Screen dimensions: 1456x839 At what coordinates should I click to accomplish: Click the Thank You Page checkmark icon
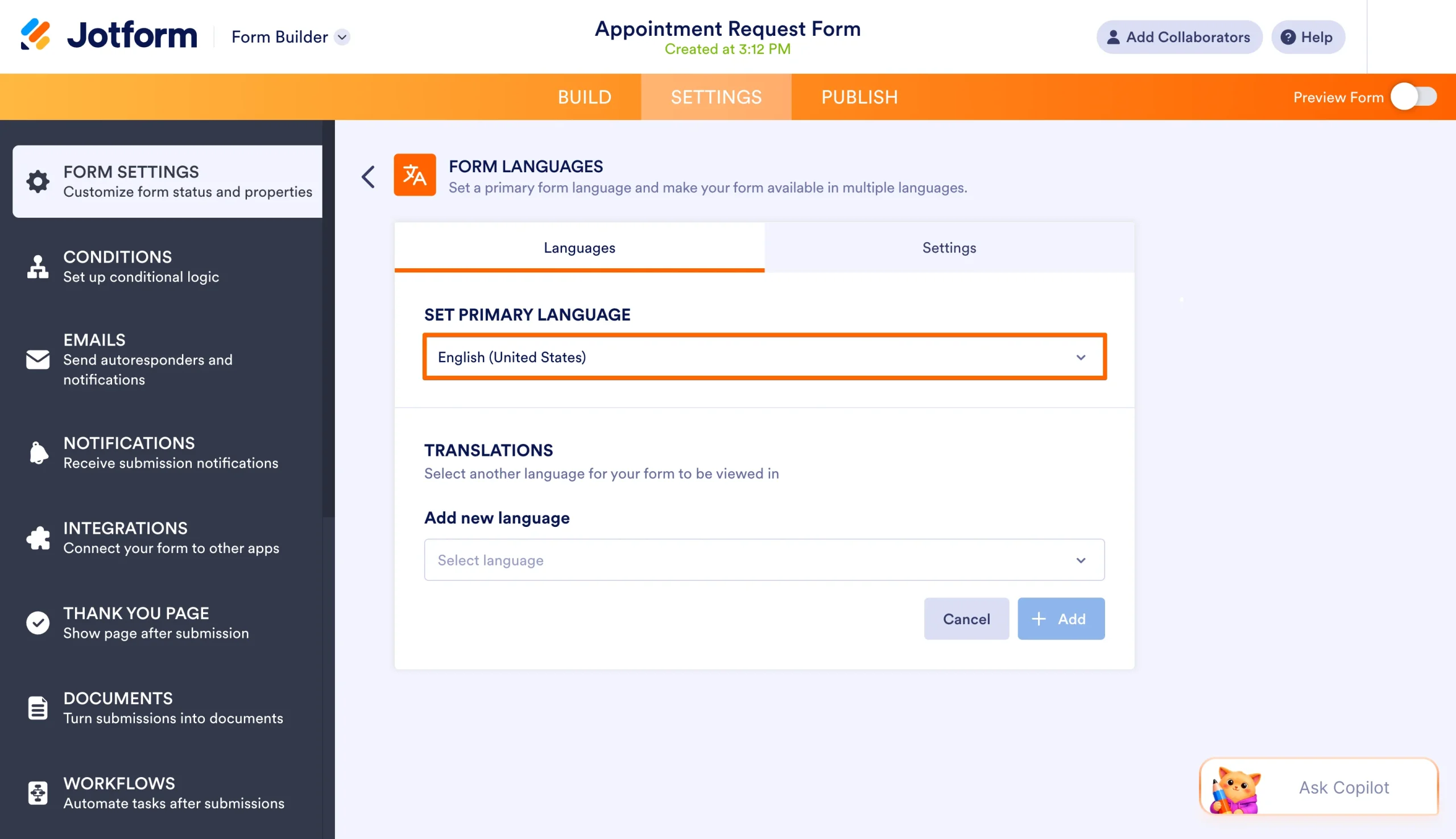(x=38, y=623)
